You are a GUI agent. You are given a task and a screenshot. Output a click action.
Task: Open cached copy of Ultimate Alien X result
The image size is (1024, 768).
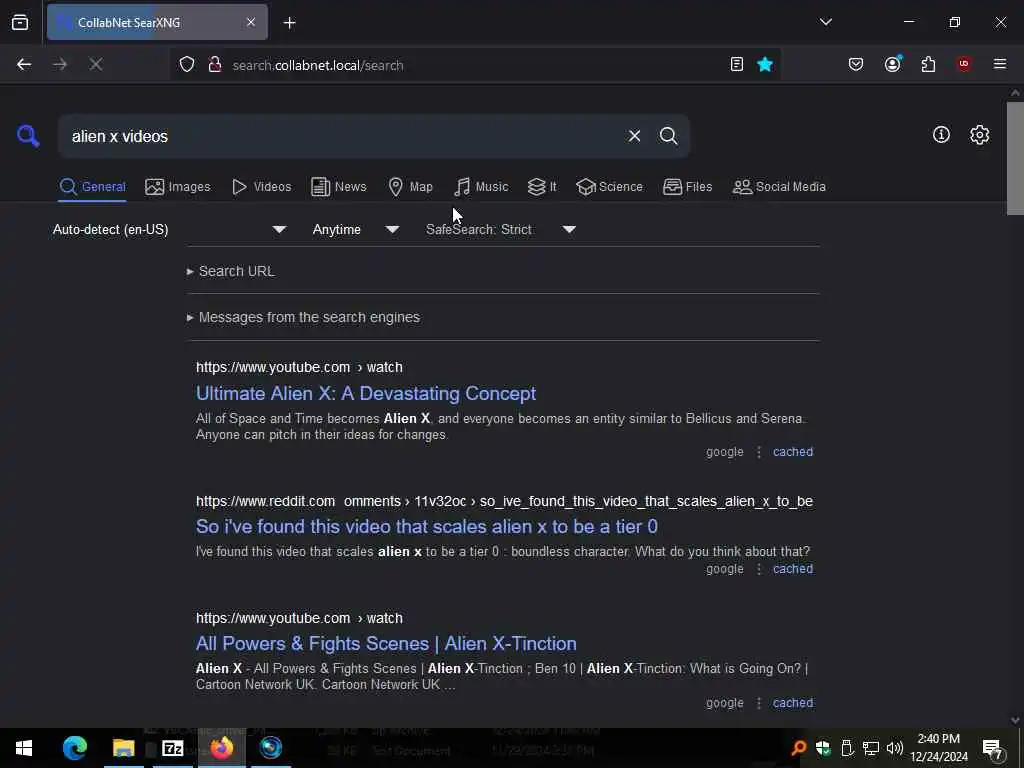(x=793, y=452)
